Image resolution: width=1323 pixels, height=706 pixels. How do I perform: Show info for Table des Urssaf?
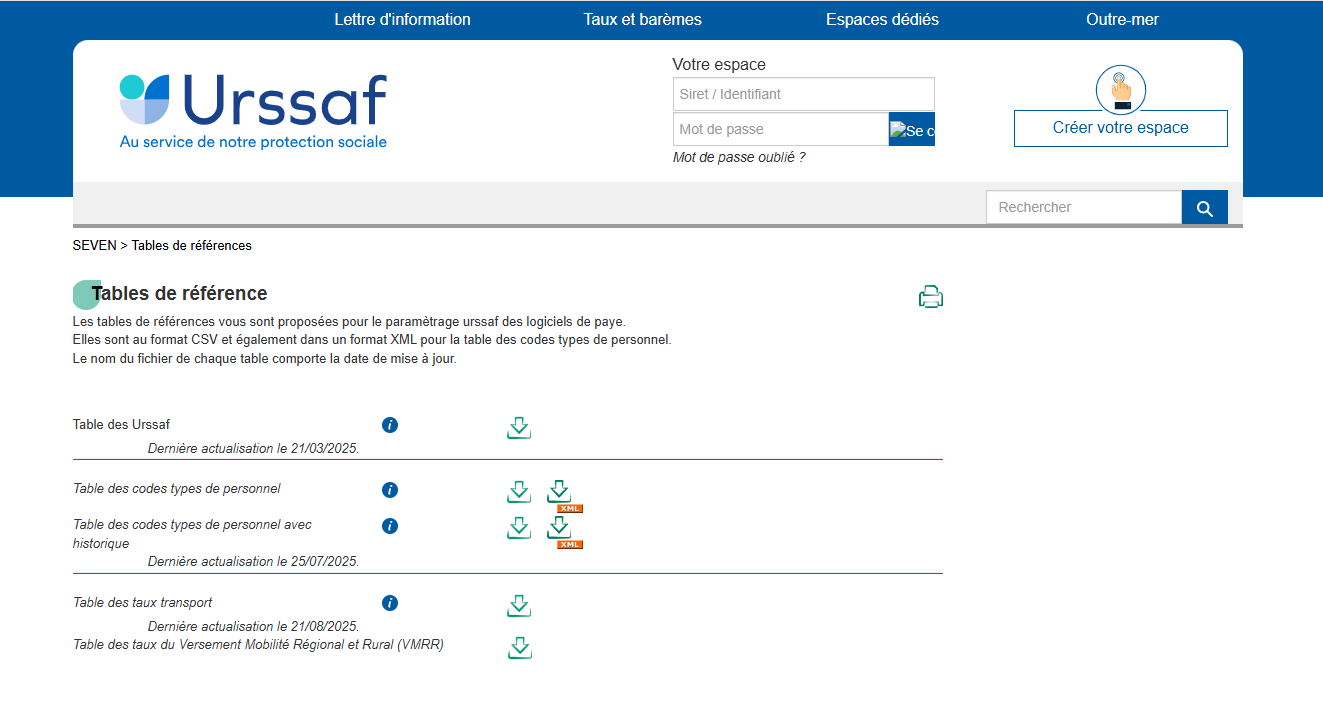390,425
